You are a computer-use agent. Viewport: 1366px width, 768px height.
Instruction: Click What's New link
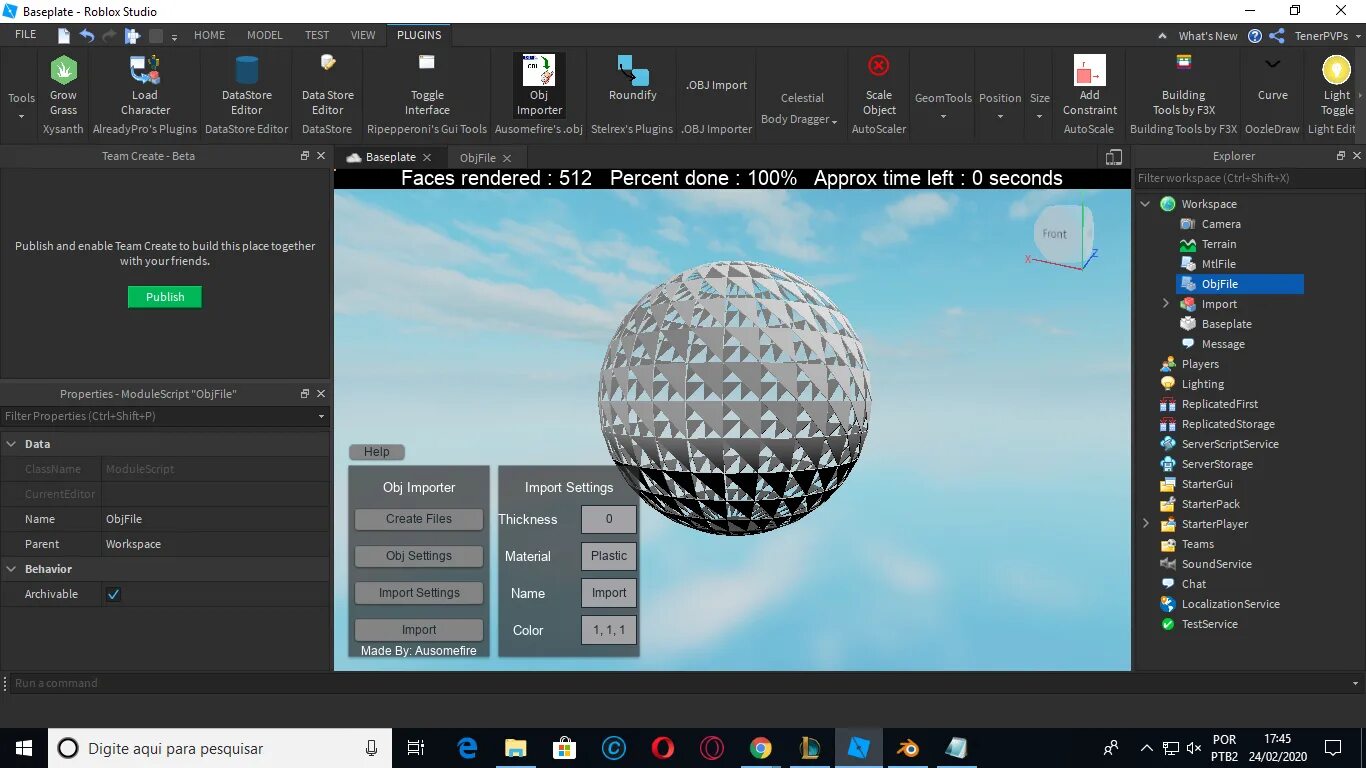pos(1207,36)
